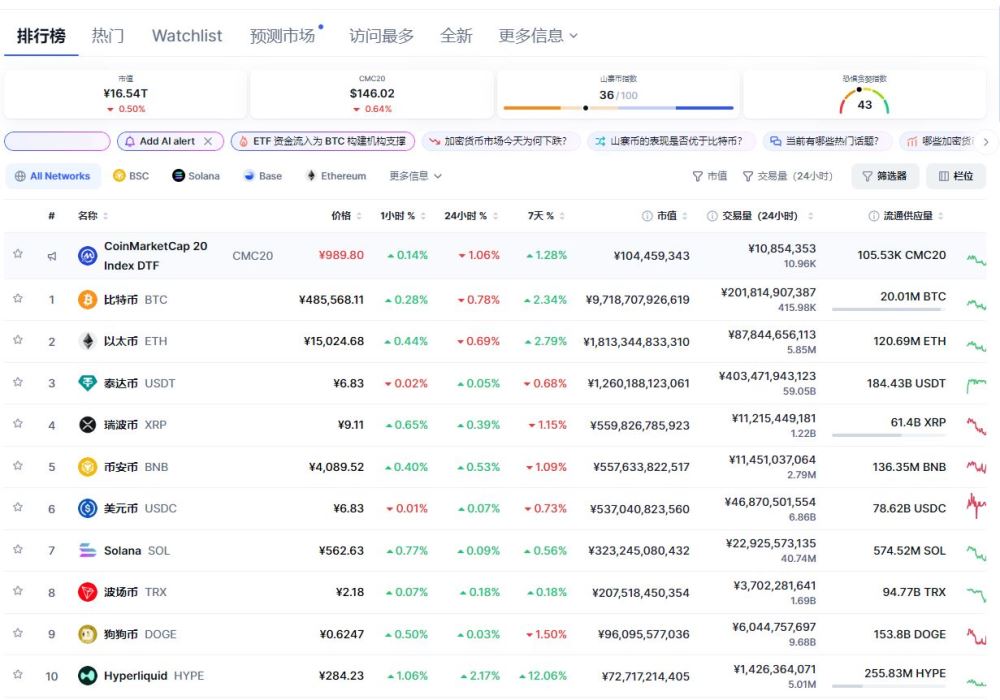Image resolution: width=1000 pixels, height=700 pixels.
Task: Toggle watchlist star for BNB row
Action: (x=18, y=465)
